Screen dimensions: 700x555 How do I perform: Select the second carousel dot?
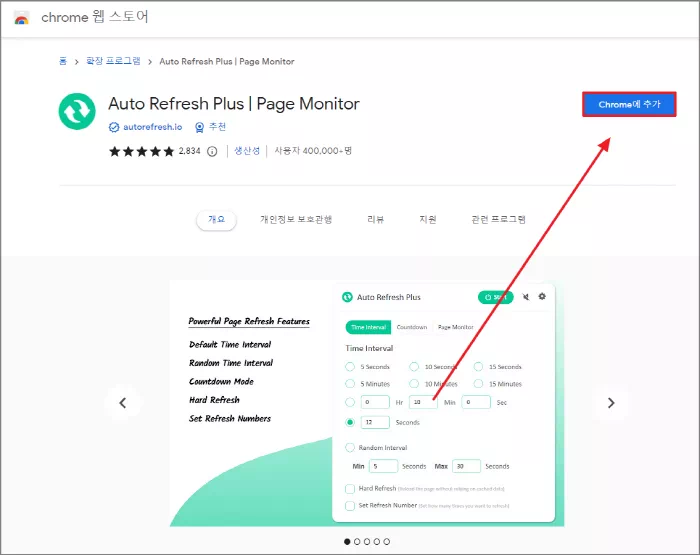pyautogui.click(x=357, y=542)
